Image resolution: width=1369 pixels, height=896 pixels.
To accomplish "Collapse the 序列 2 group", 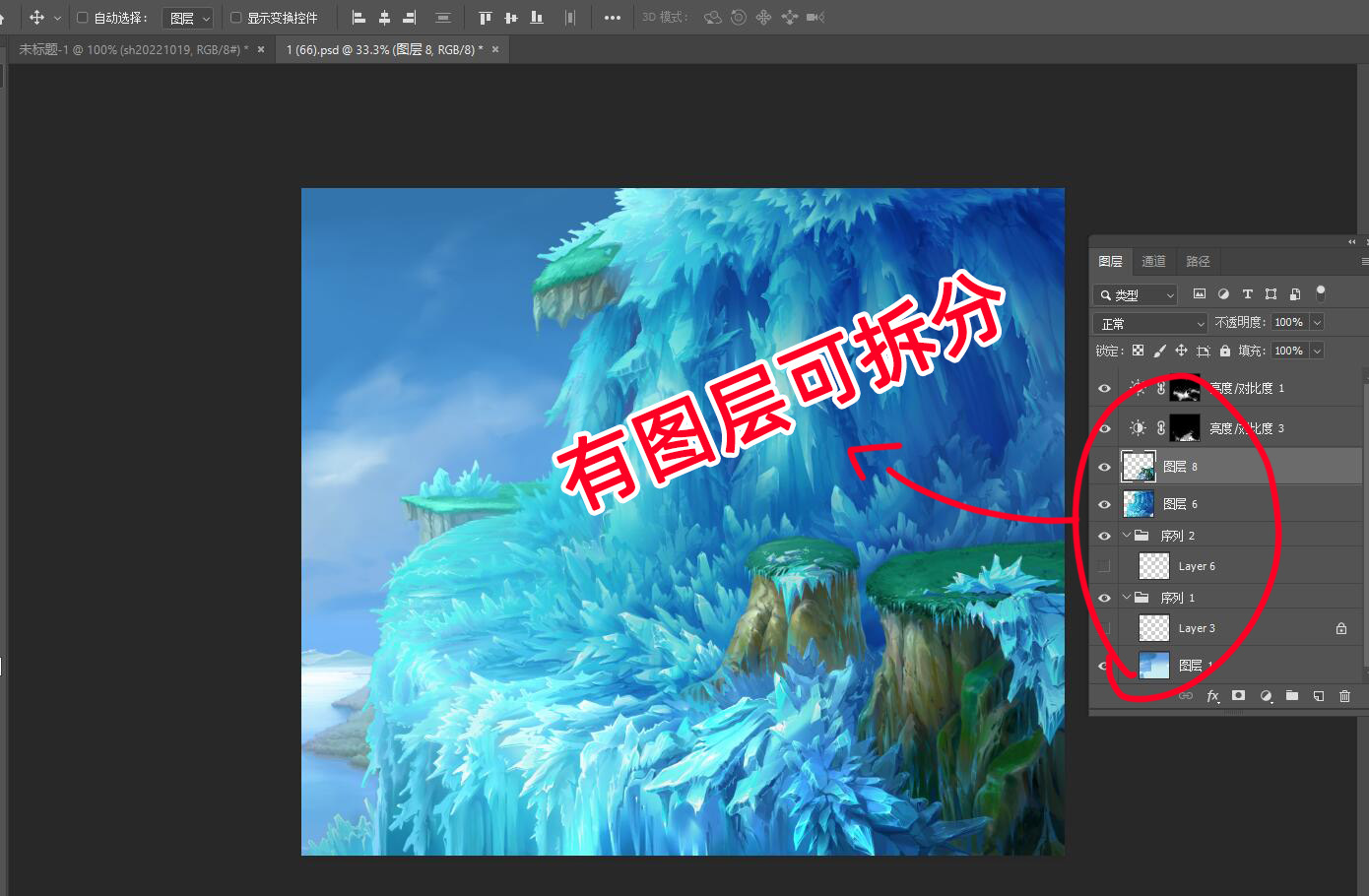I will pyautogui.click(x=1127, y=536).
